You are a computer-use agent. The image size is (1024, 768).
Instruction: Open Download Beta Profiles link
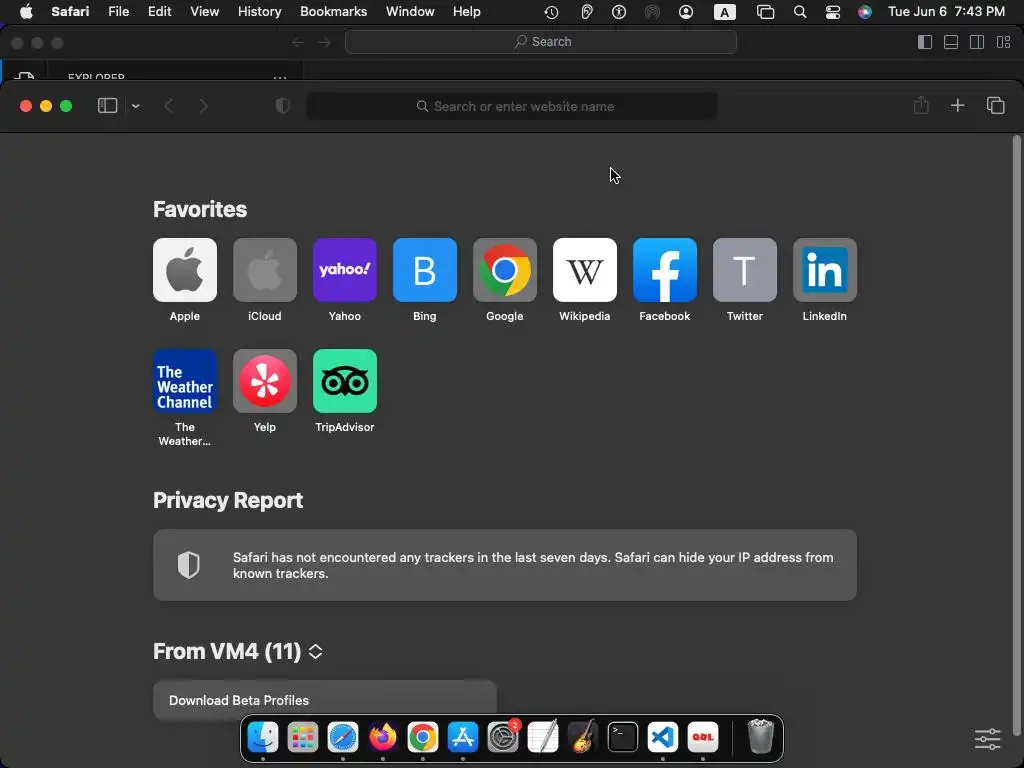click(325, 700)
